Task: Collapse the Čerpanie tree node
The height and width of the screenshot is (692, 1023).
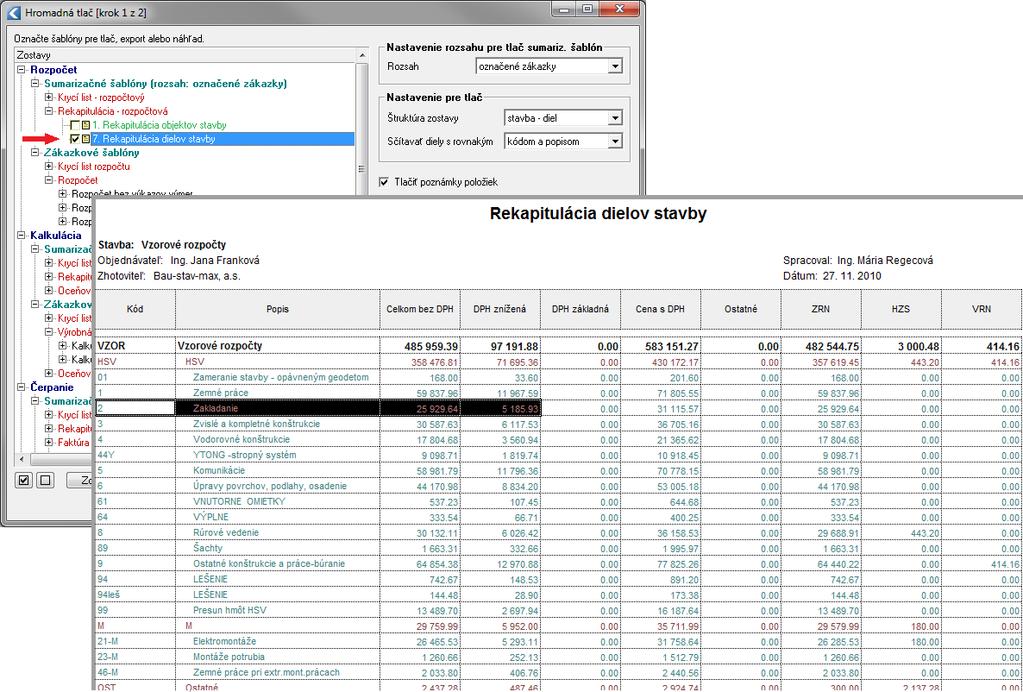Action: point(22,387)
